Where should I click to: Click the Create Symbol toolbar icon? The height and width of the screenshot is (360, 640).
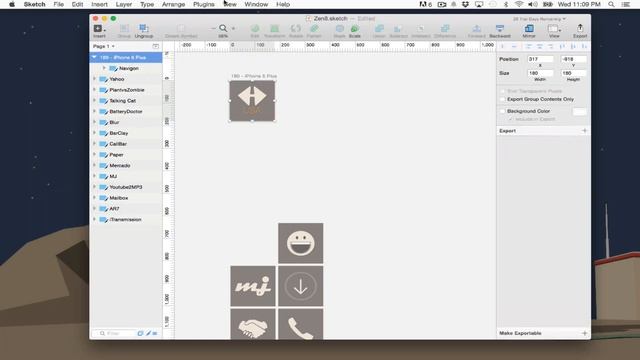coord(181,29)
